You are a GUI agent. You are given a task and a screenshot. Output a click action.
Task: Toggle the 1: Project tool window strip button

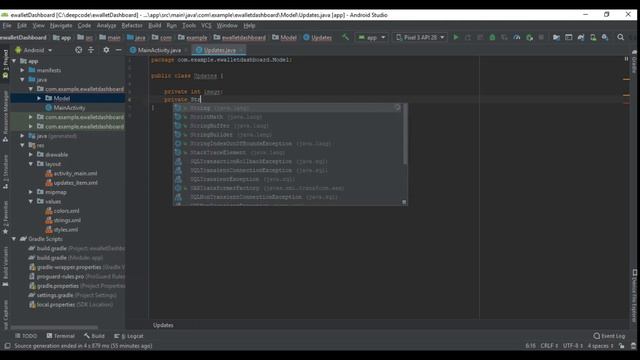point(5,64)
